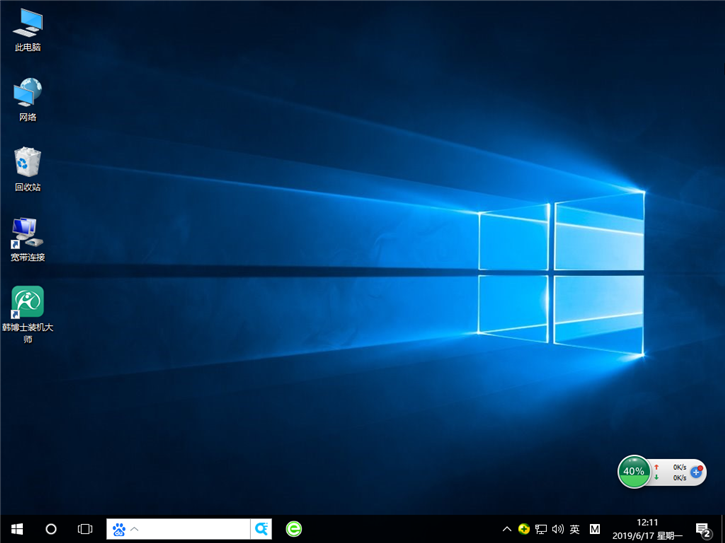
Task: Open Task View from the taskbar
Action: 85,529
